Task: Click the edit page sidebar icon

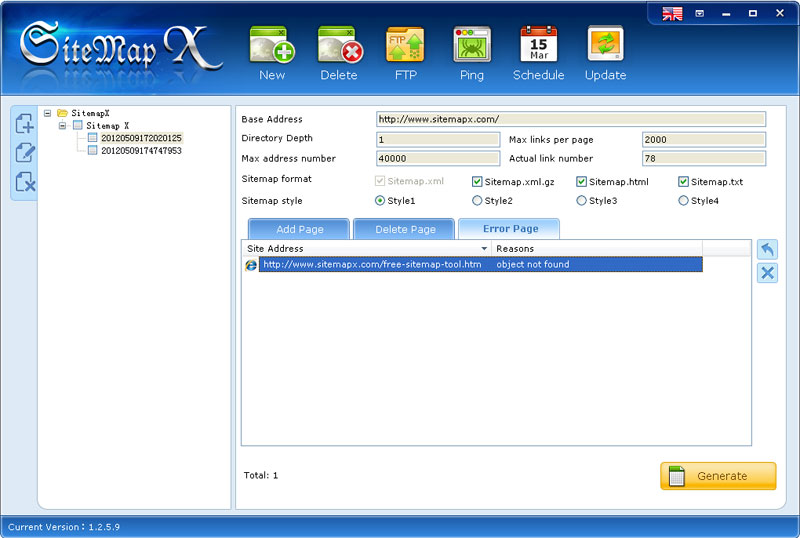Action: (x=24, y=153)
